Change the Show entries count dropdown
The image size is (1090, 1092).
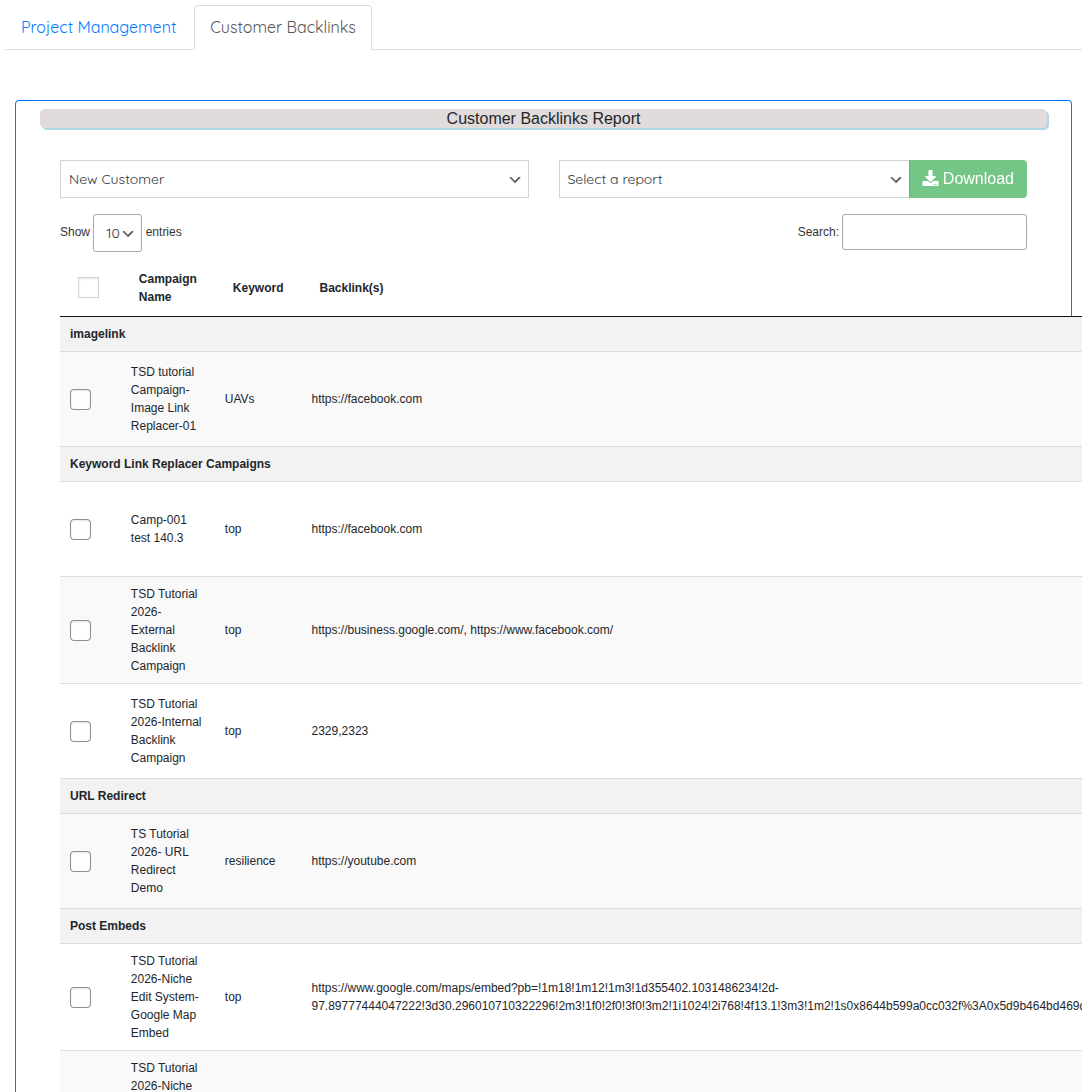(x=117, y=233)
